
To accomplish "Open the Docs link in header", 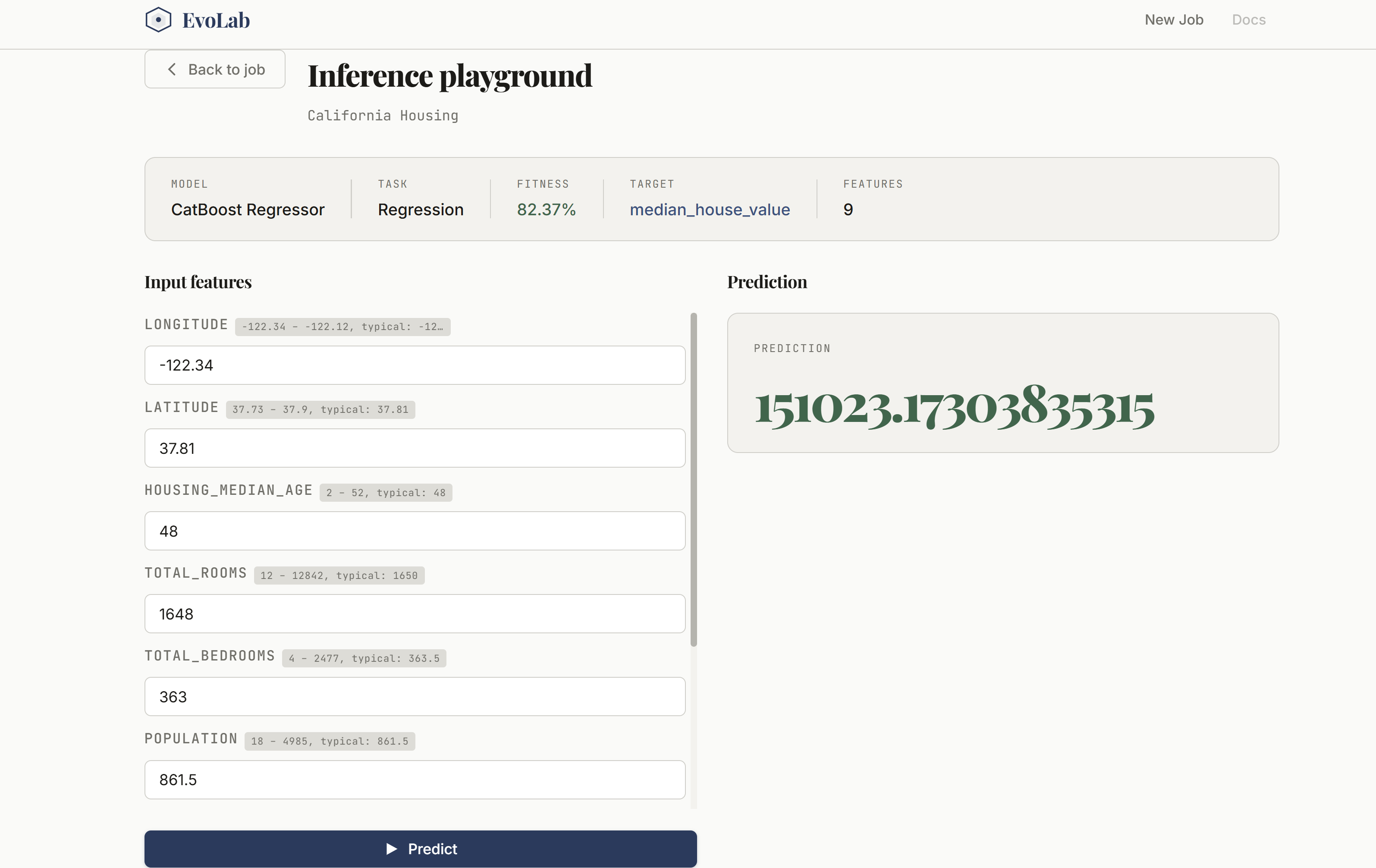I will coord(1249,20).
